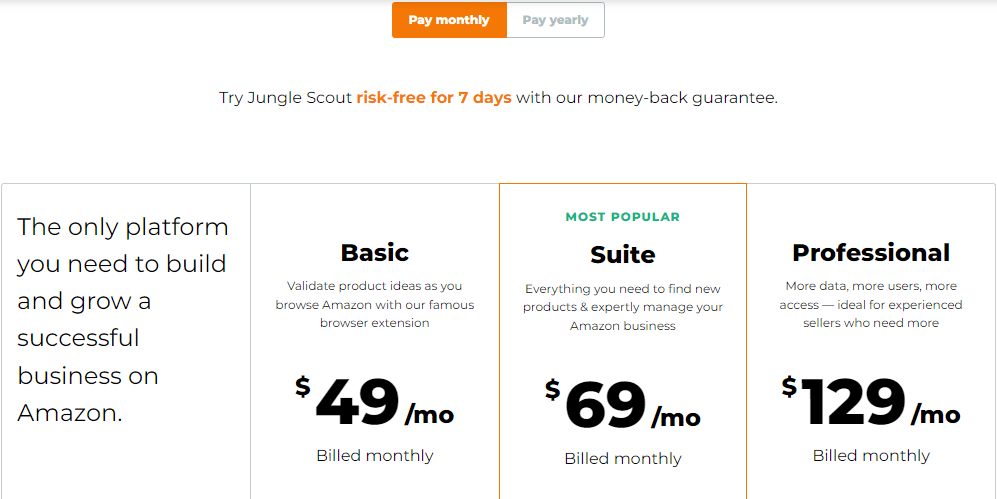The height and width of the screenshot is (499, 997).
Task: Switch to Pay yearly billing
Action: pyautogui.click(x=556, y=20)
